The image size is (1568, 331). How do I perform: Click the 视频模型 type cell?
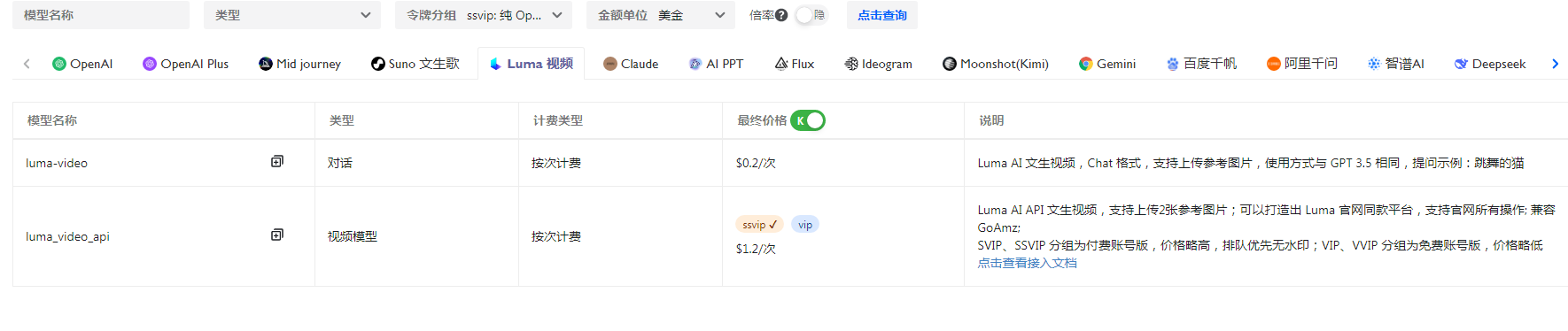[416, 236]
